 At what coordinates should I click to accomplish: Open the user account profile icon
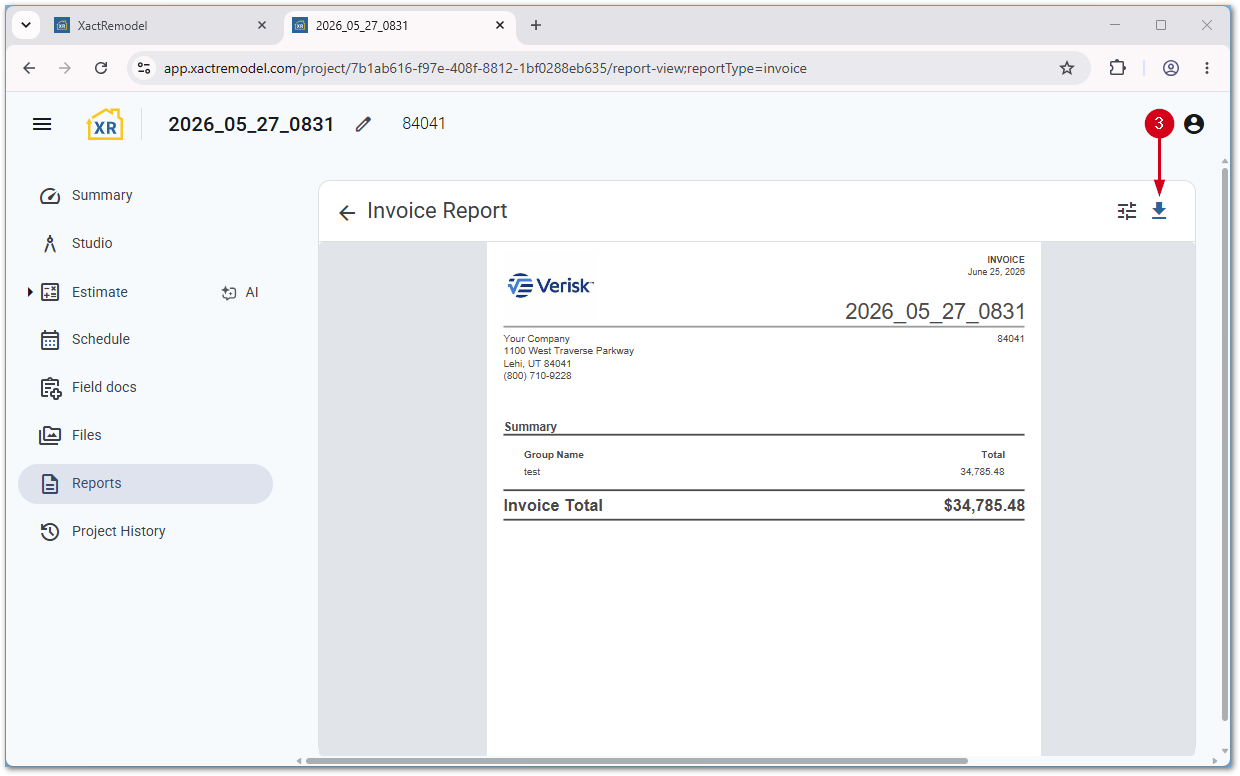click(x=1194, y=124)
